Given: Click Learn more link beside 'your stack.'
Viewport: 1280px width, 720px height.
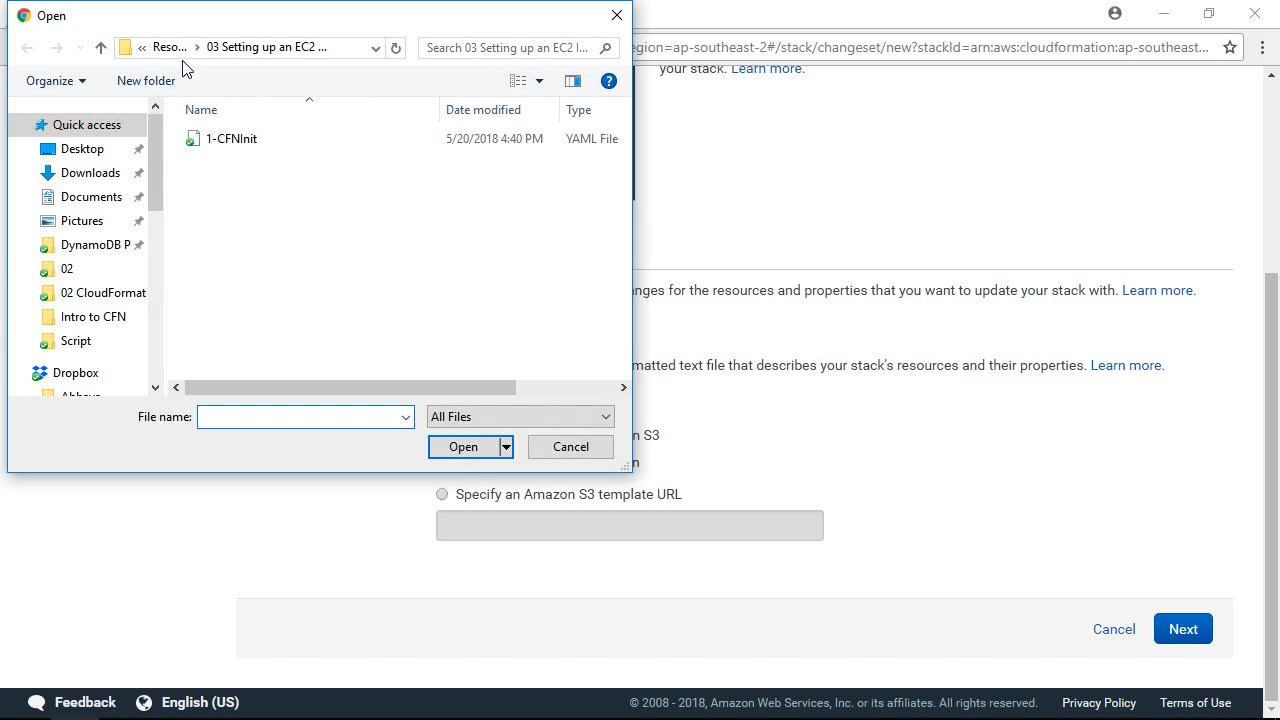Looking at the screenshot, I should pos(768,68).
